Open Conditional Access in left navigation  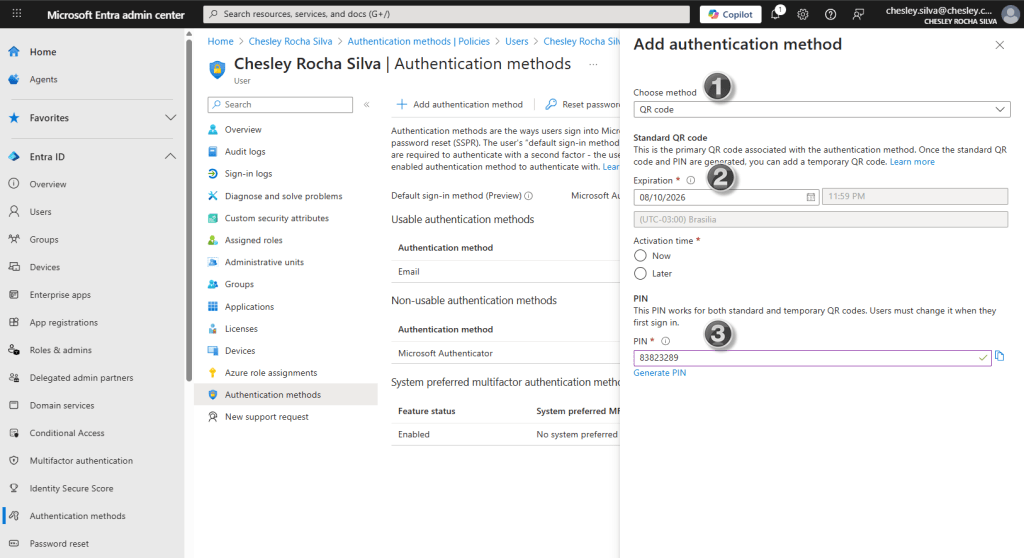pyautogui.click(x=67, y=433)
